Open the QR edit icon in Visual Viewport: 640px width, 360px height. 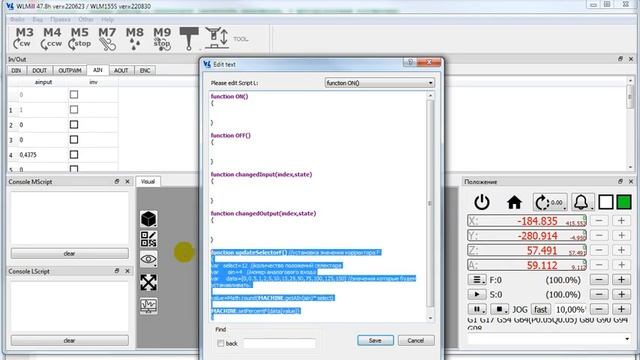[149, 239]
